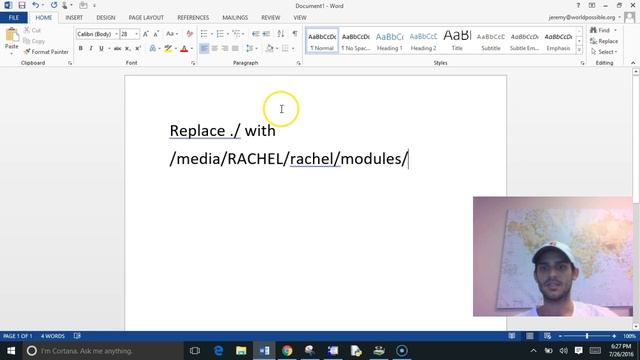Increase font size with Grow Font
The height and width of the screenshot is (360, 640).
(x=146, y=34)
